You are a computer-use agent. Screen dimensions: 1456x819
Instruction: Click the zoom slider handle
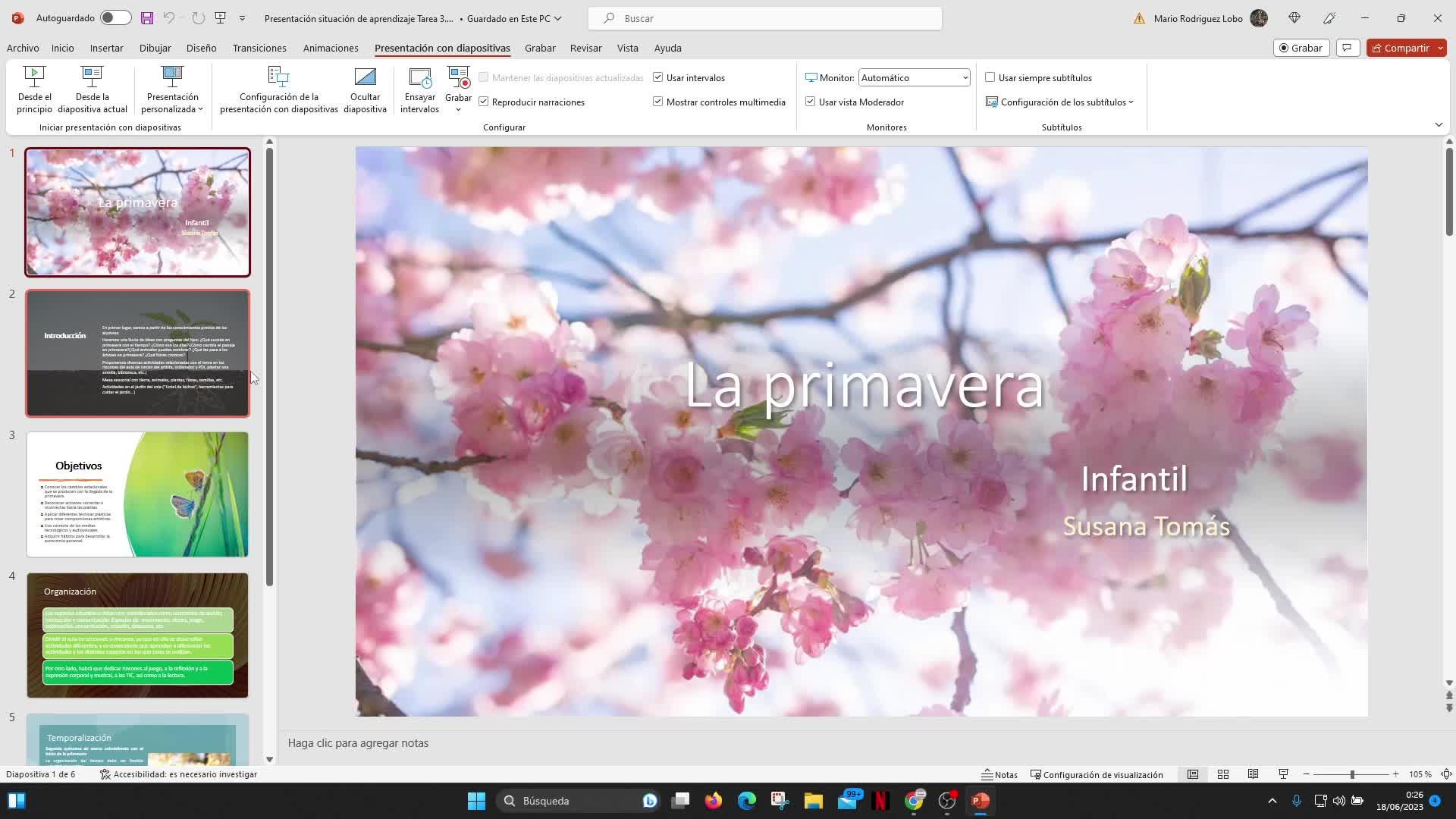[1351, 774]
